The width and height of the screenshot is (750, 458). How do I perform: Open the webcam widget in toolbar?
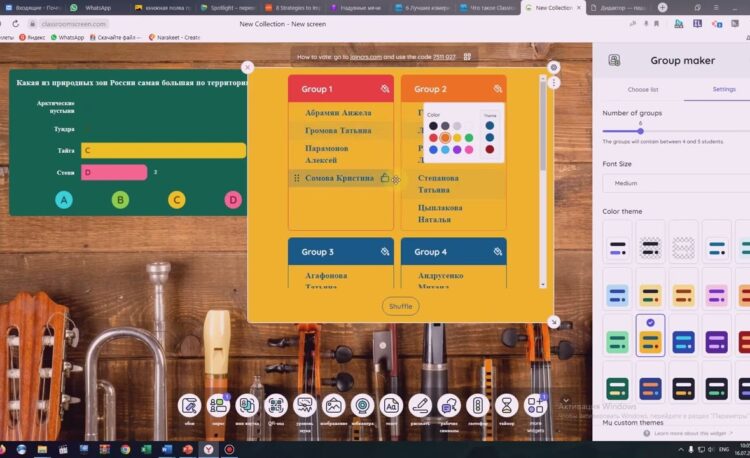[362, 406]
